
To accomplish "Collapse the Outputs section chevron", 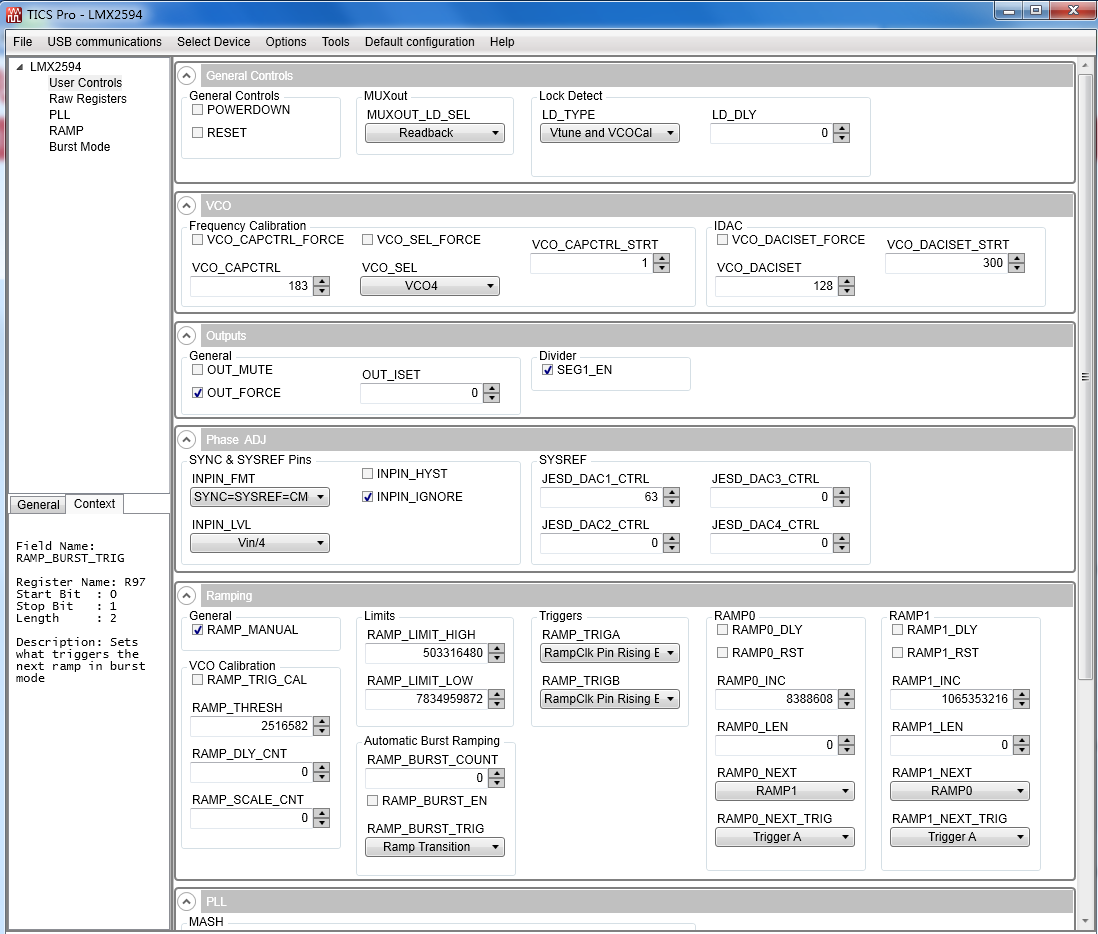I will (186, 336).
